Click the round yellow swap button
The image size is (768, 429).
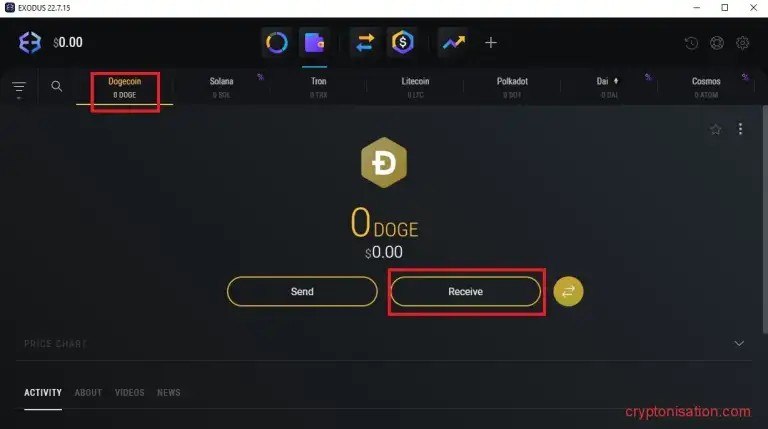click(568, 291)
